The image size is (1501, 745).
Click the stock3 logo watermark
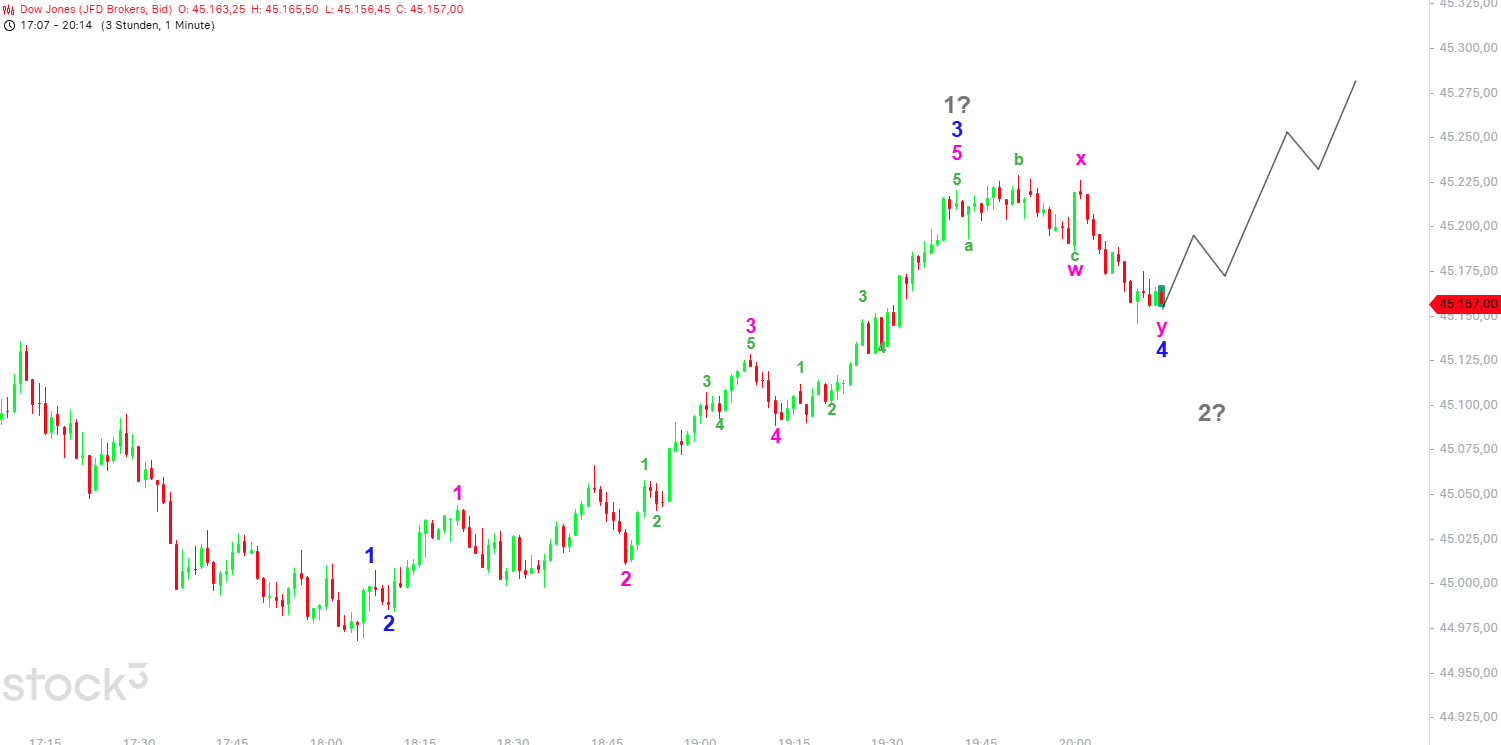(x=74, y=682)
